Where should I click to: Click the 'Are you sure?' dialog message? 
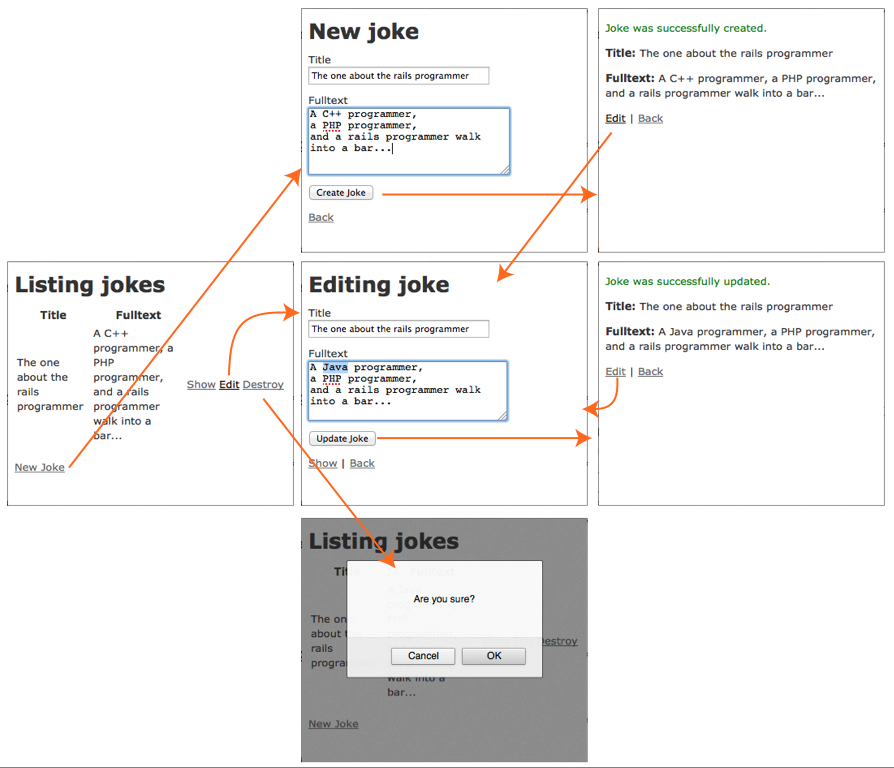click(444, 599)
